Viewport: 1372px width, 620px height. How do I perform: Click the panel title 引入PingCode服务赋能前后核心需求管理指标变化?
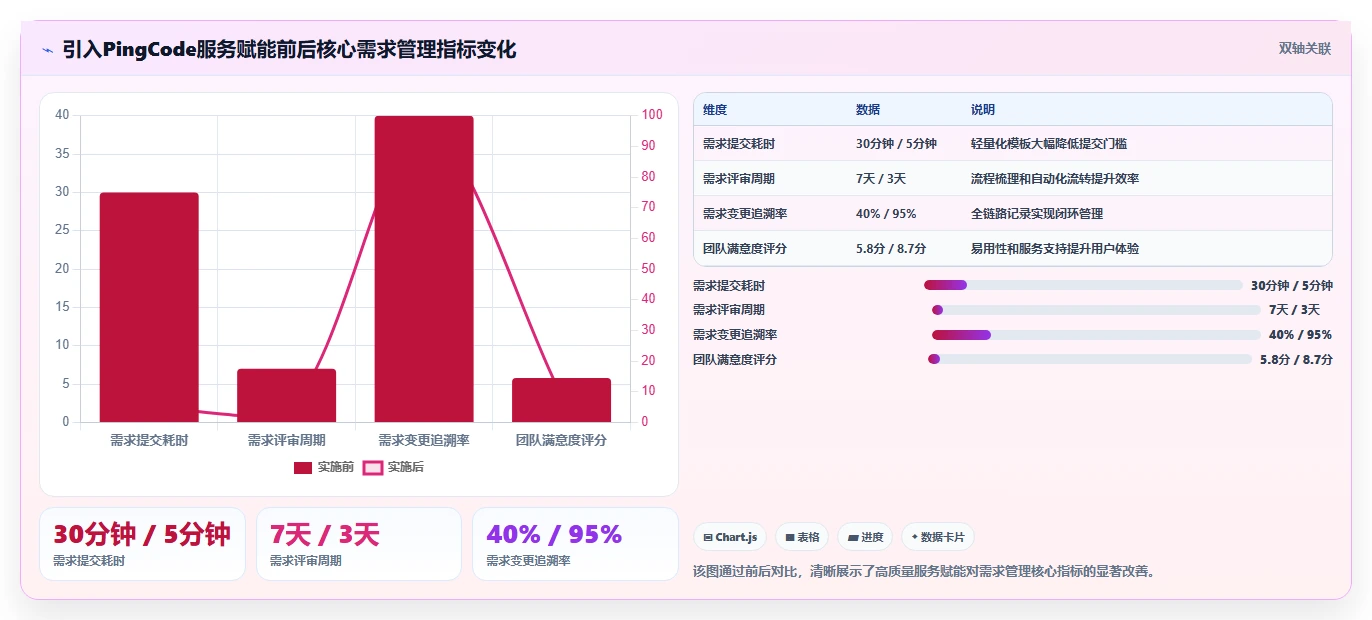pos(289,49)
